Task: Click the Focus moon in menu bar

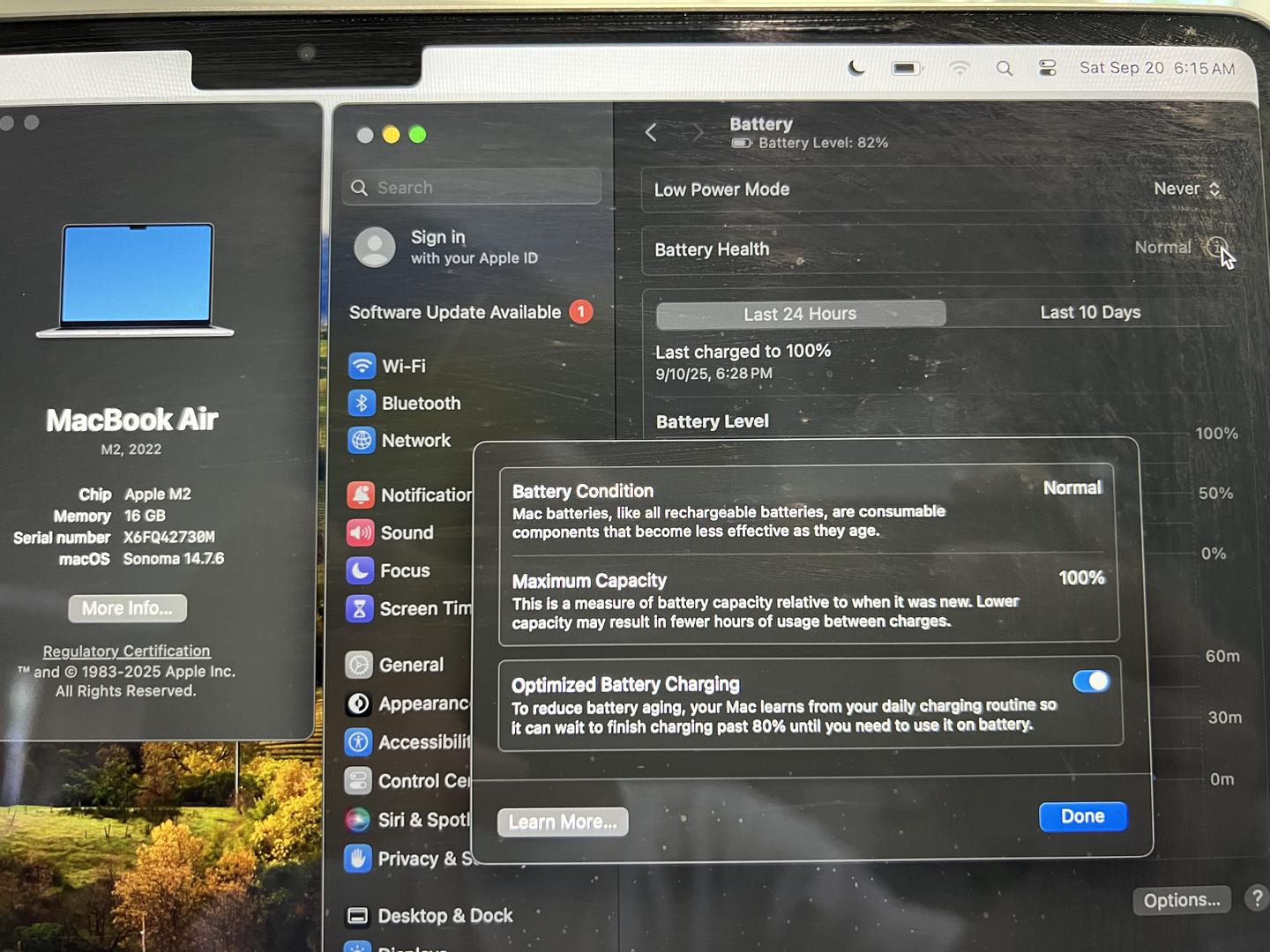Action: click(x=855, y=68)
